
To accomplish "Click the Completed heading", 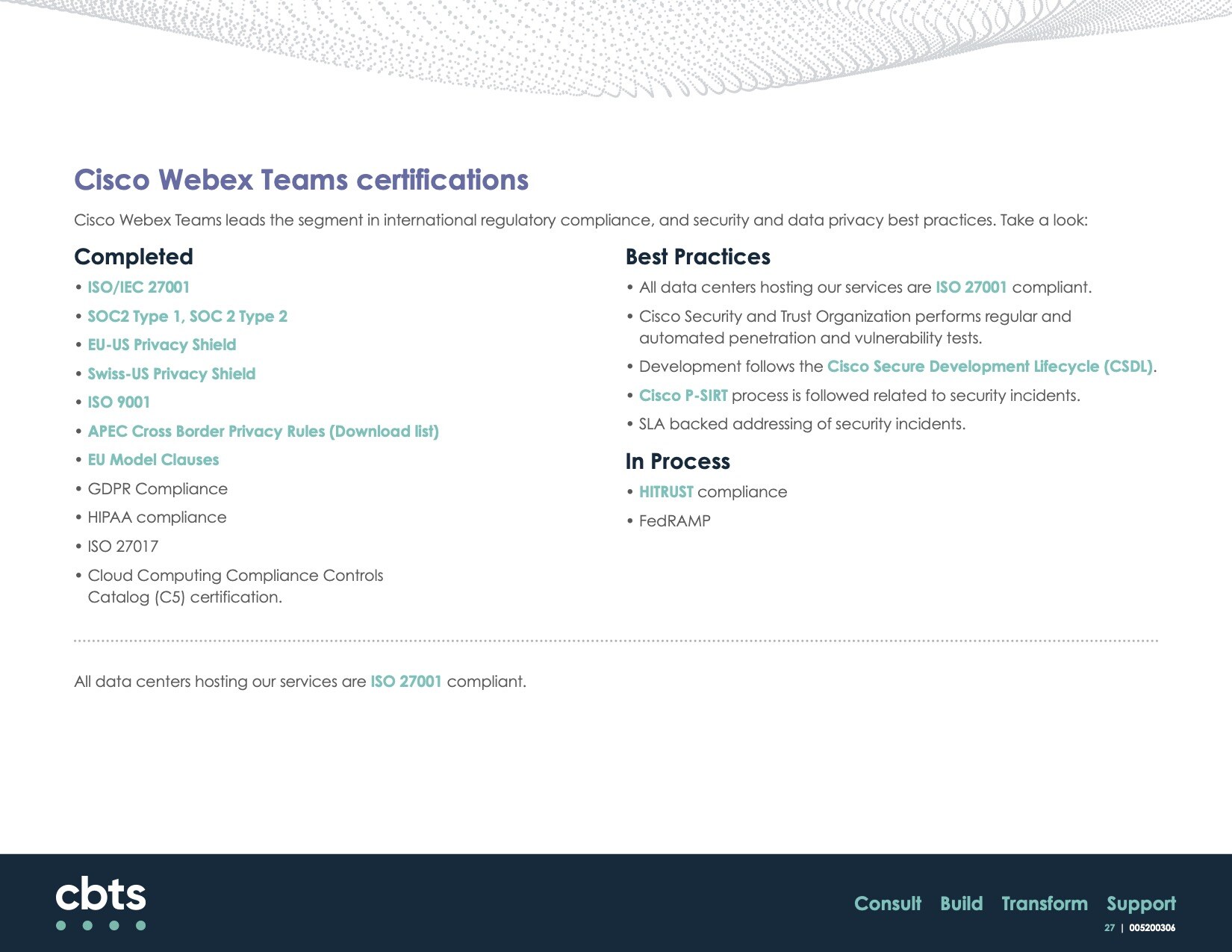I will point(134,257).
